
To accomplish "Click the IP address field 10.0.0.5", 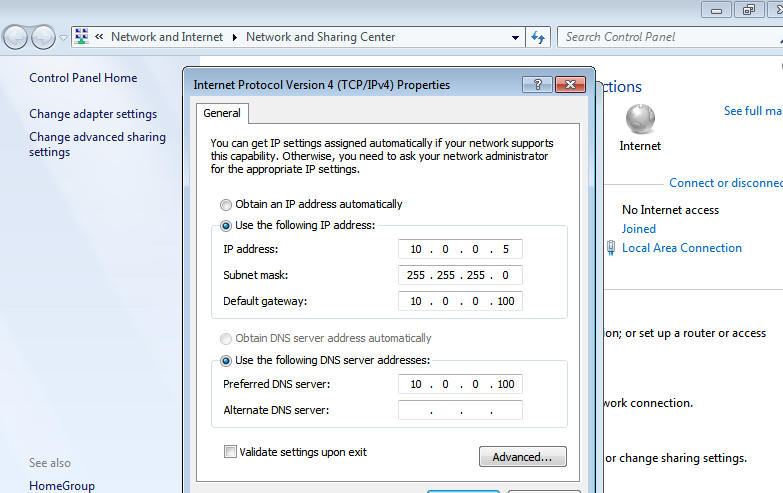I will 460,249.
